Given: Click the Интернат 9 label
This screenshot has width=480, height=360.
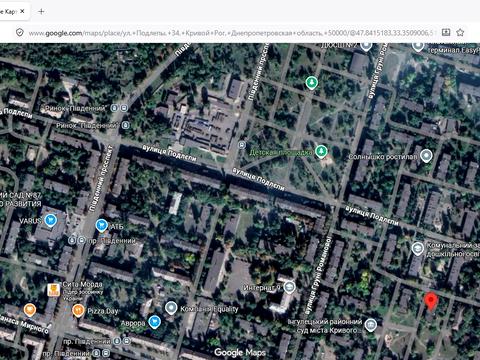Looking at the screenshot, I should click(262, 287).
